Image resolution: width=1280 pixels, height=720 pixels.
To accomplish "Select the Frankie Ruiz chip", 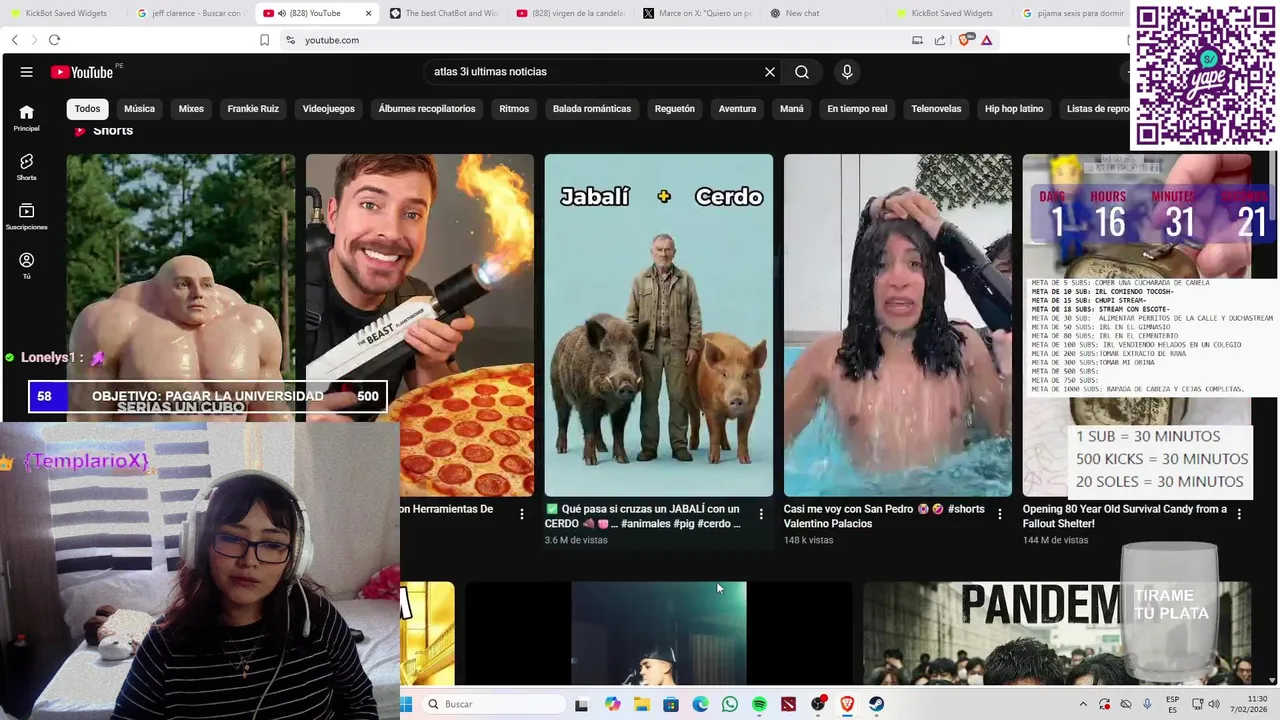I will point(253,109).
